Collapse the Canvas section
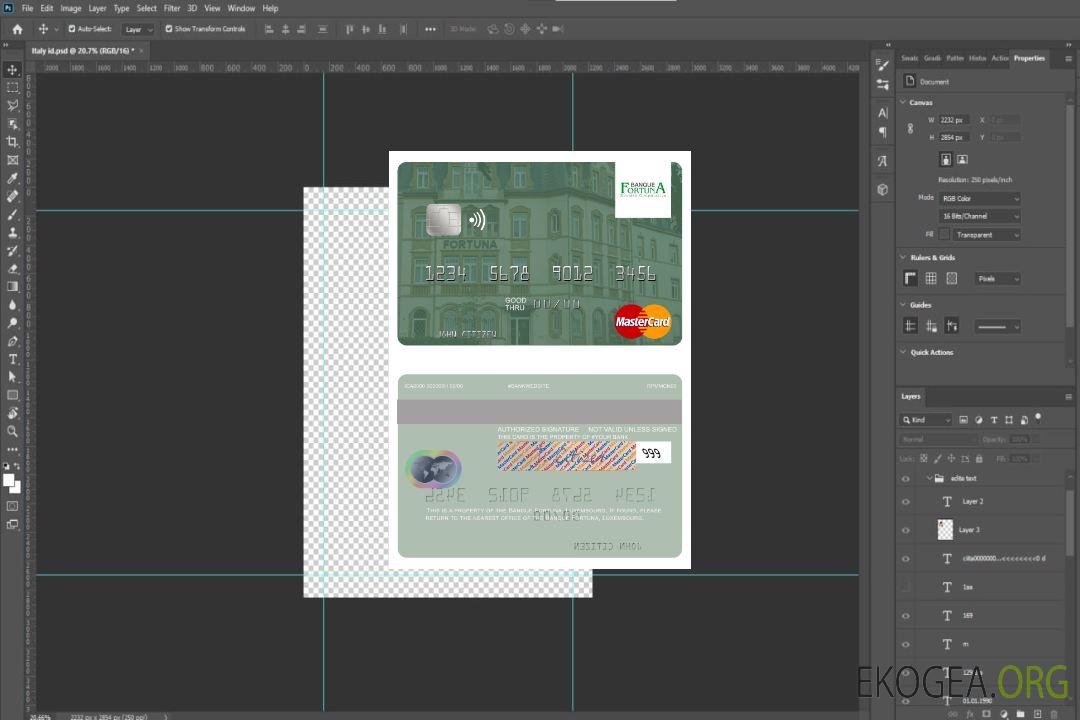Viewport: 1080px width, 720px height. [903, 102]
